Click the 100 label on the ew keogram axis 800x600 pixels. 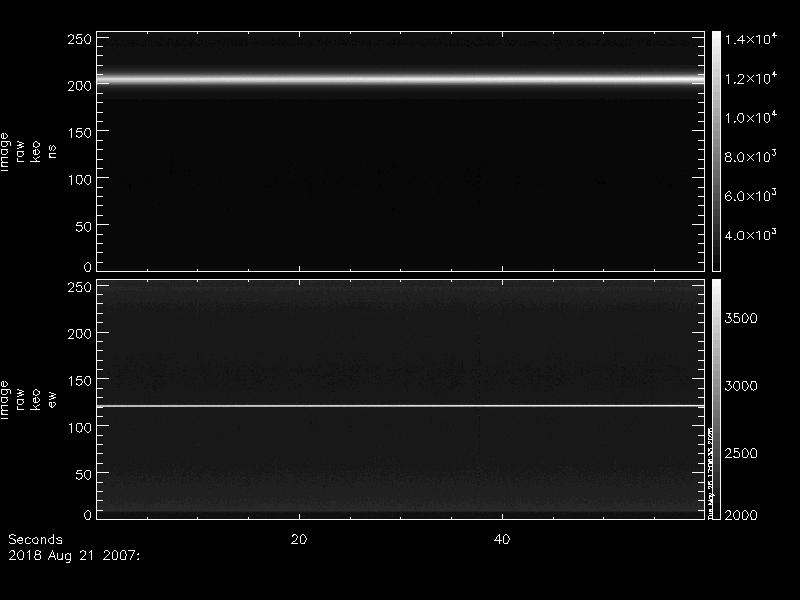click(80, 428)
